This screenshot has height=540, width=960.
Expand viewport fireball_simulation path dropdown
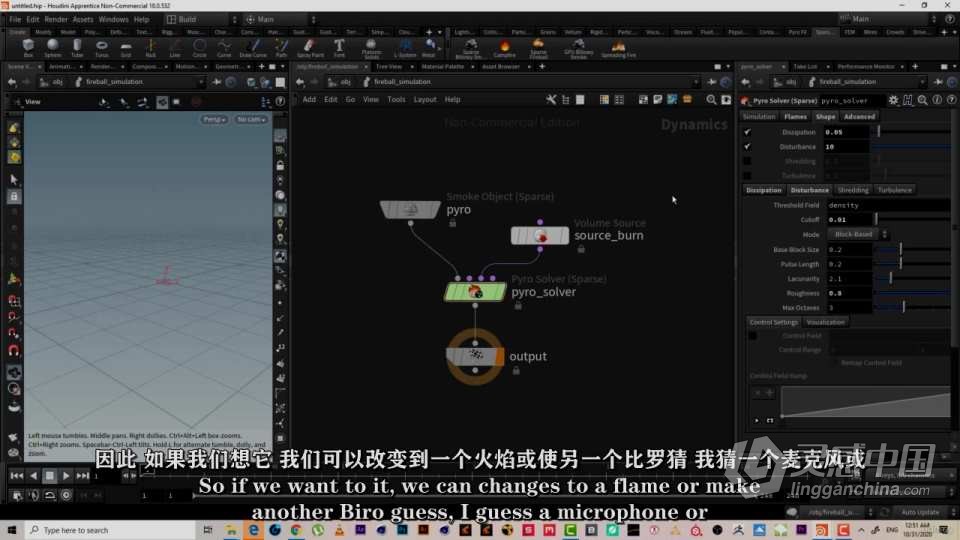coord(201,81)
